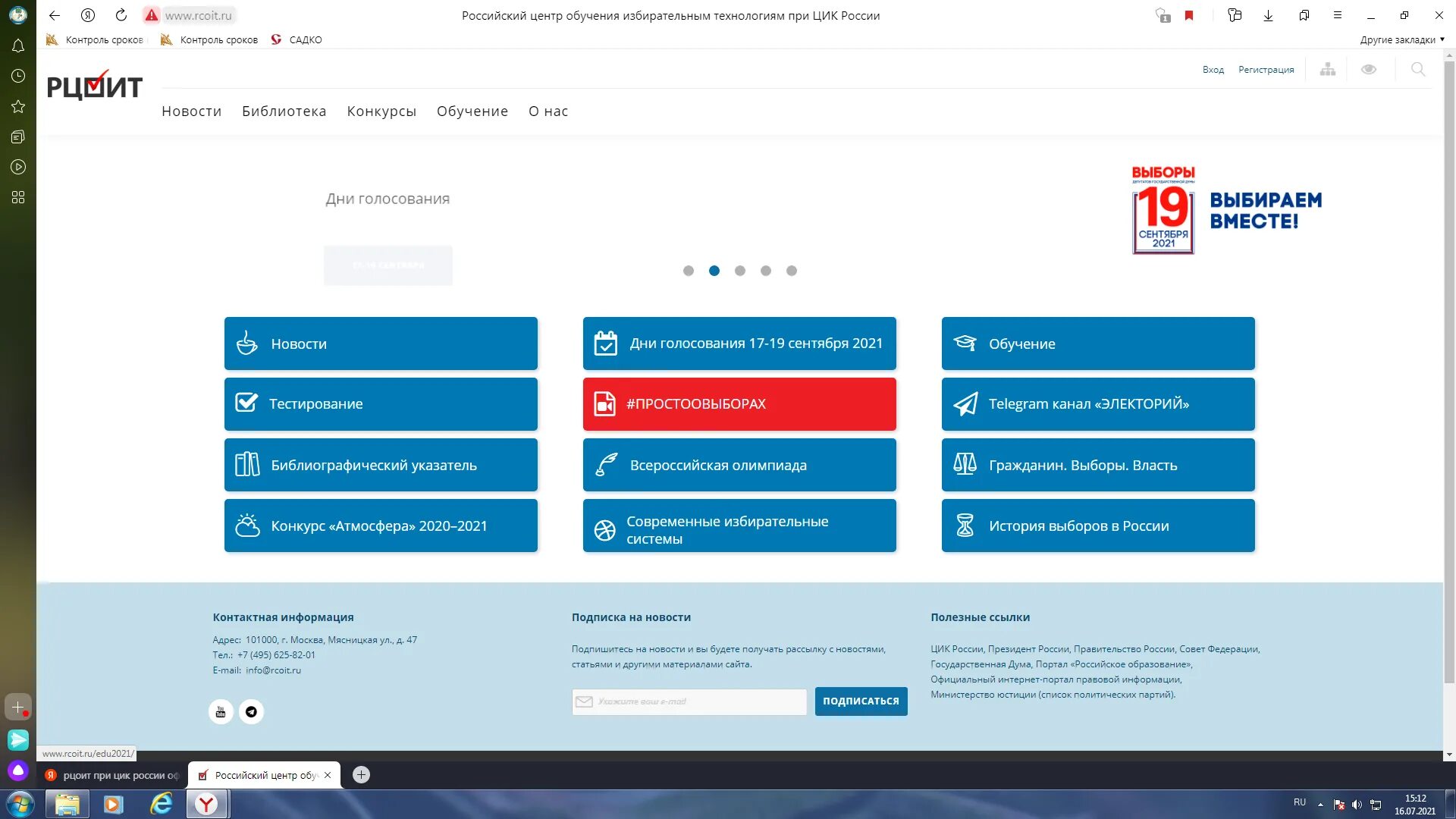Click the RU language indicator in the tray
Image resolution: width=1456 pixels, height=819 pixels.
1300,802
